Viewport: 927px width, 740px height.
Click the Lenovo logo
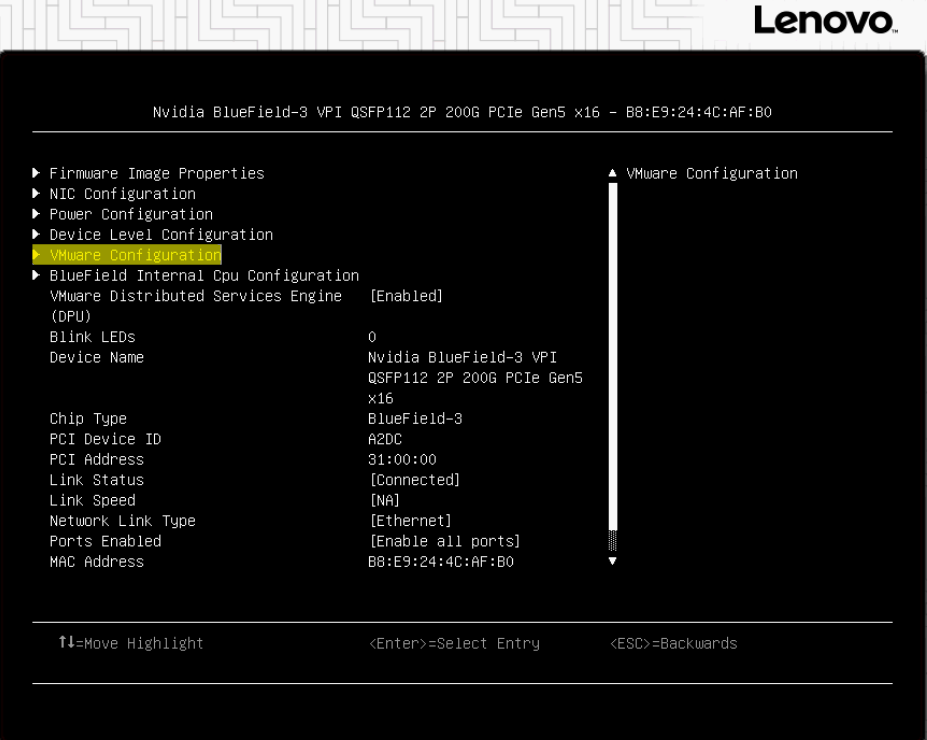click(825, 21)
